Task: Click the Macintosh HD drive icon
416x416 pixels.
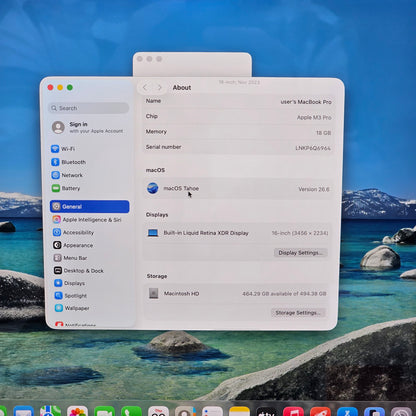Action: [x=154, y=293]
